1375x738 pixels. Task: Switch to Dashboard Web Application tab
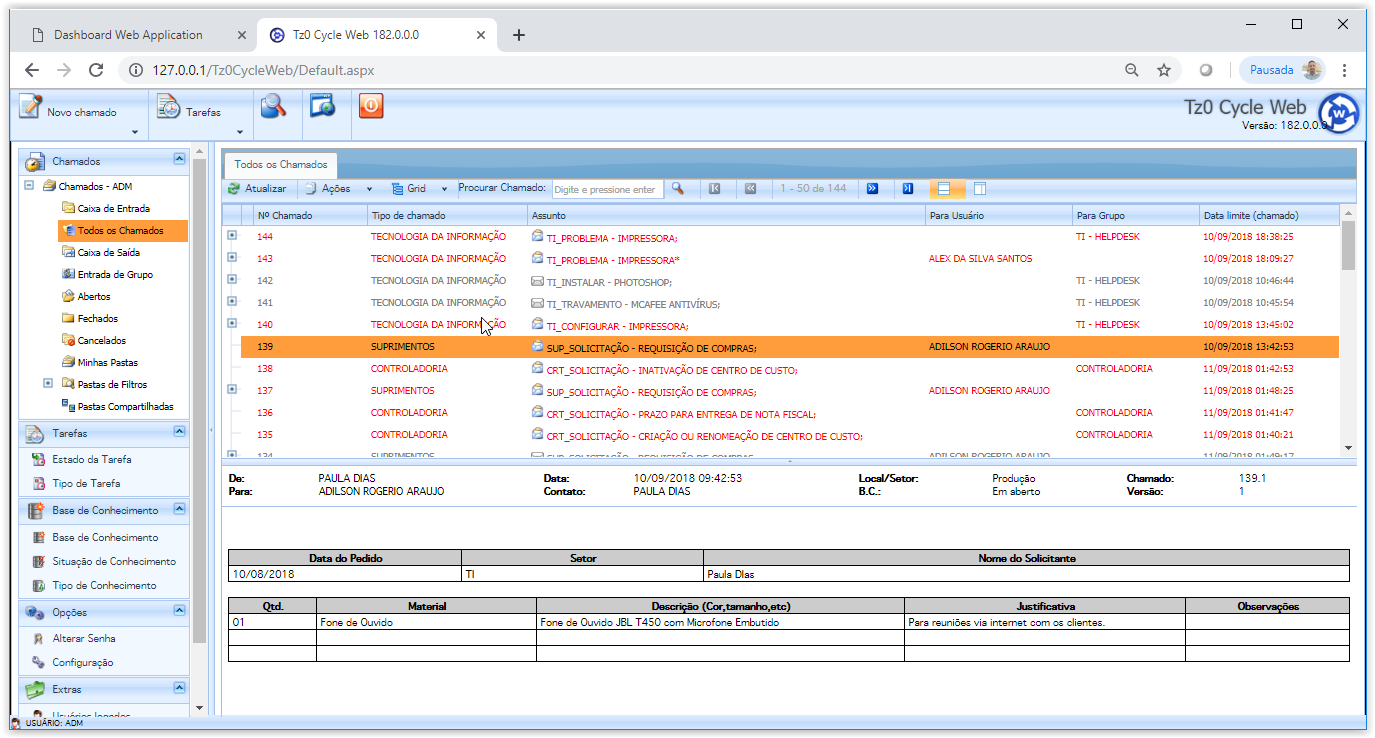coord(128,35)
